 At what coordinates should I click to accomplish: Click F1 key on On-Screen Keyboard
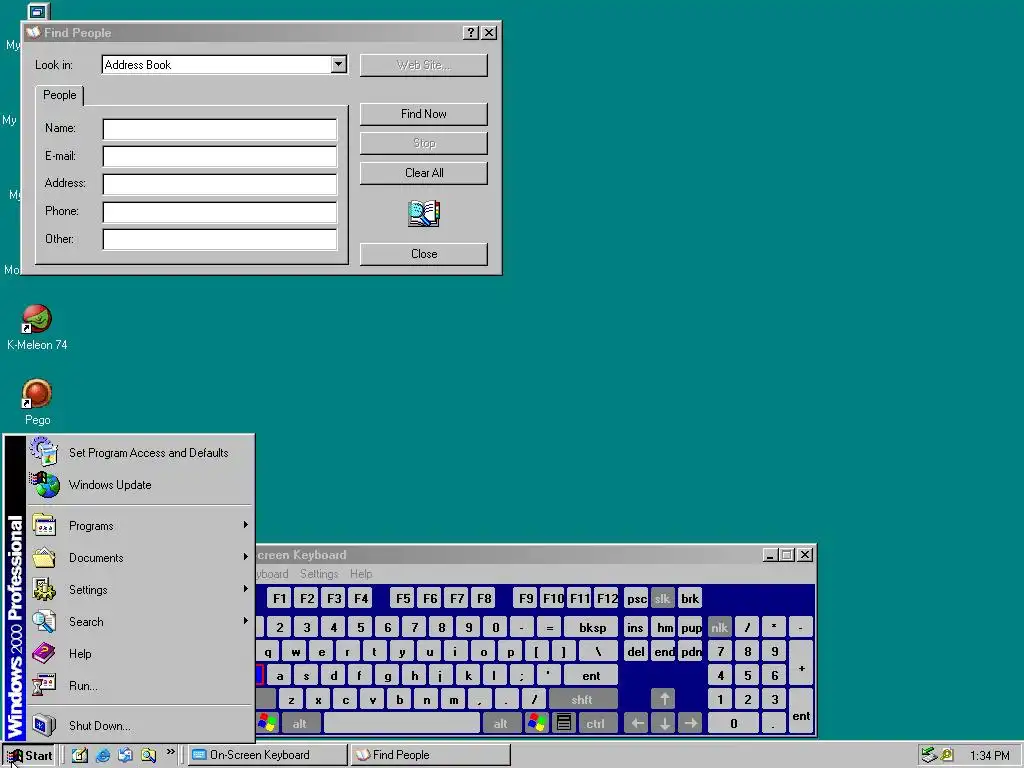tap(280, 598)
